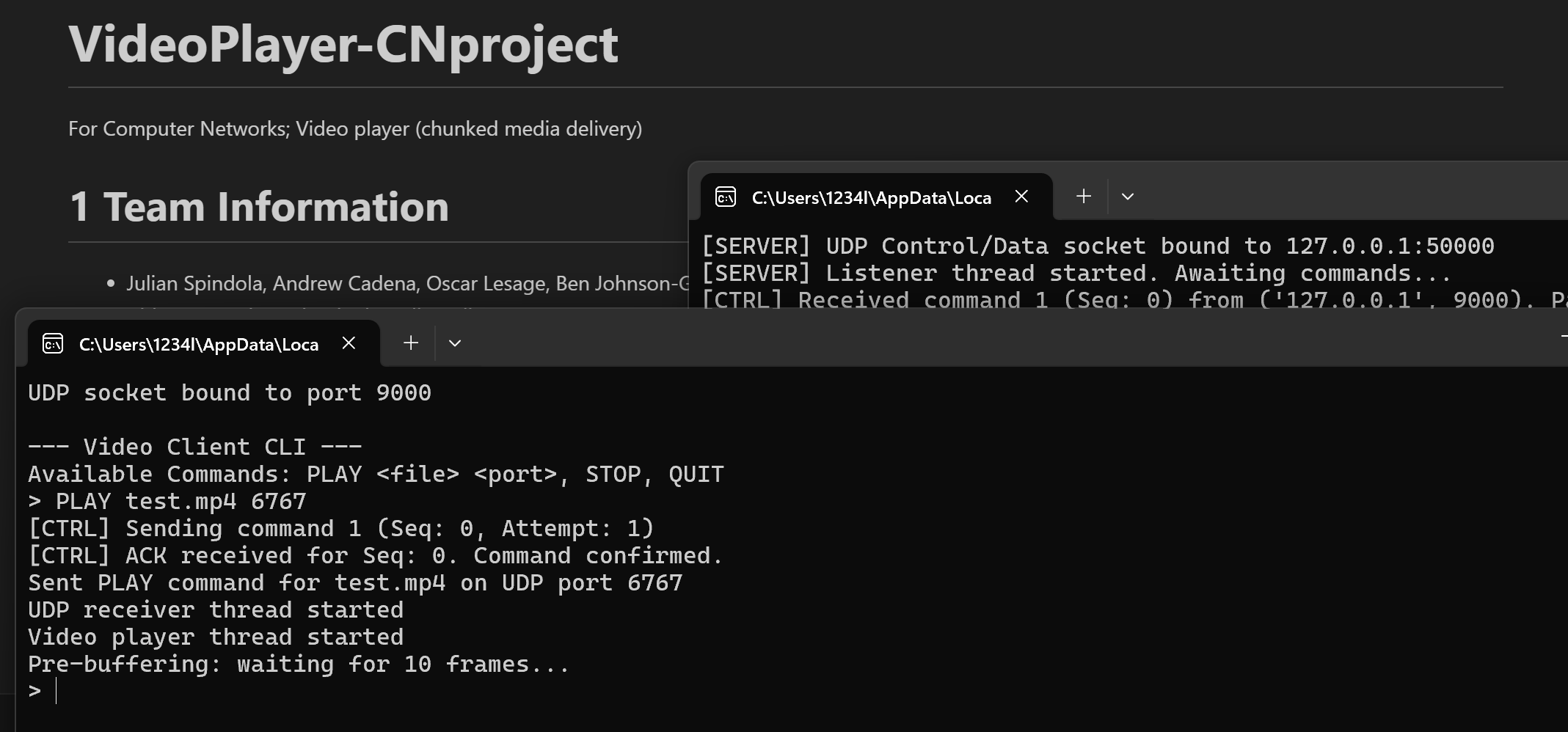This screenshot has width=1568, height=732.
Task: Close the server terminal tab
Action: pyautogui.click(x=1021, y=197)
